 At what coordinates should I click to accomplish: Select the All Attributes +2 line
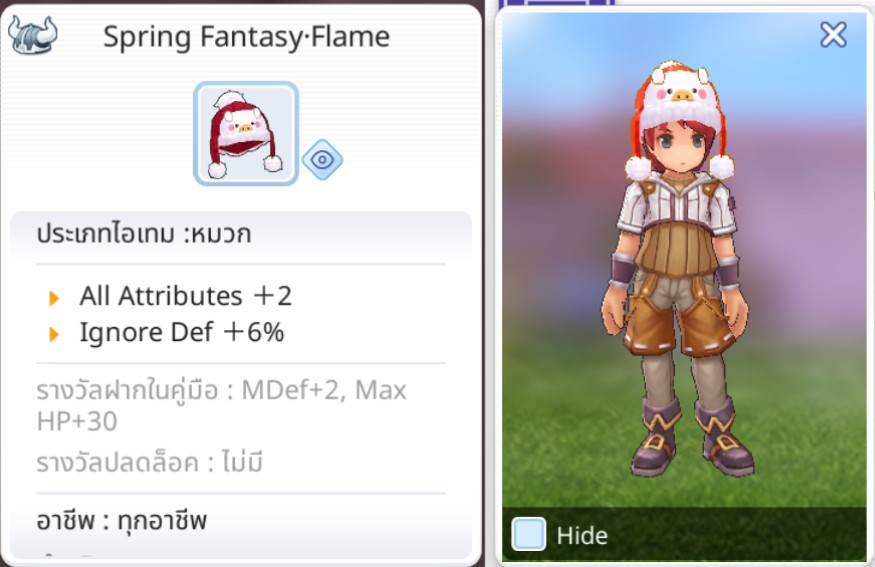tap(185, 296)
